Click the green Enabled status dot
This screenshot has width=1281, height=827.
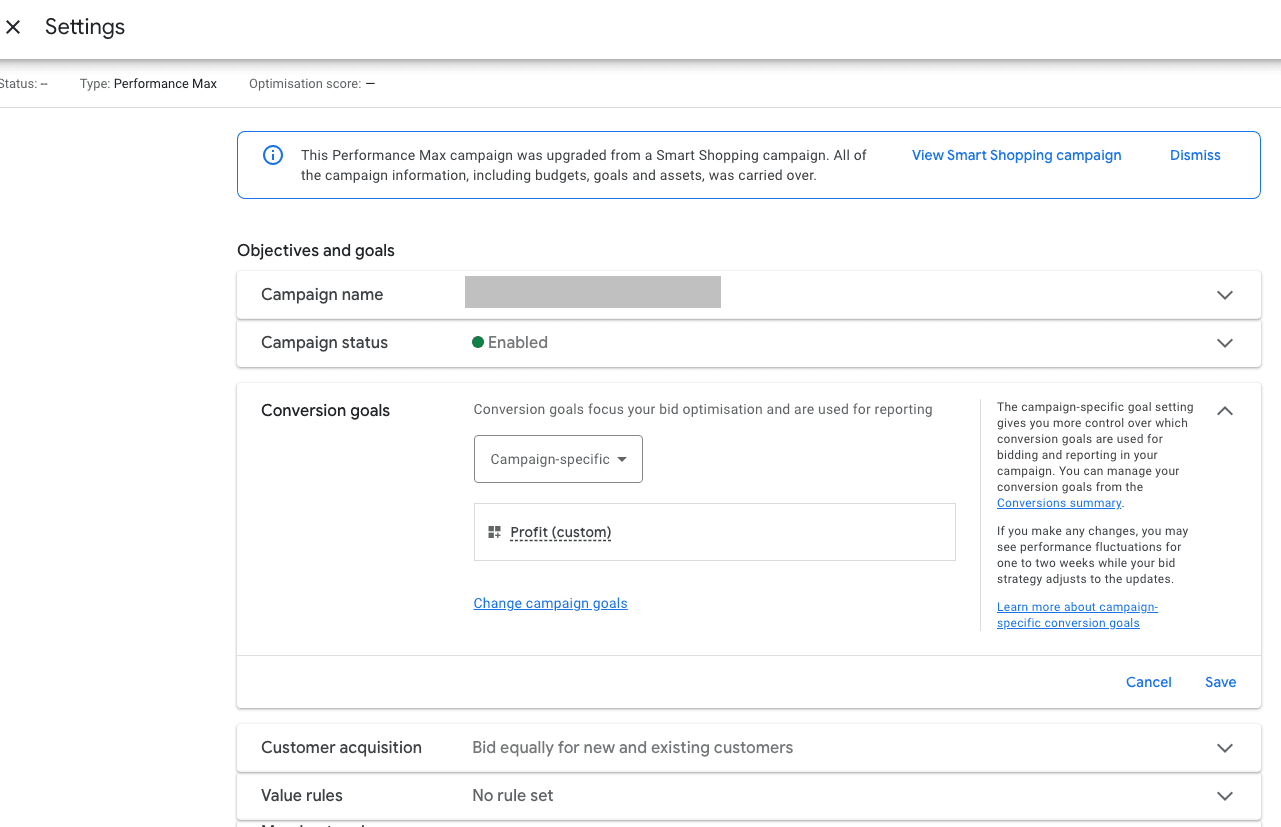pyautogui.click(x=478, y=342)
